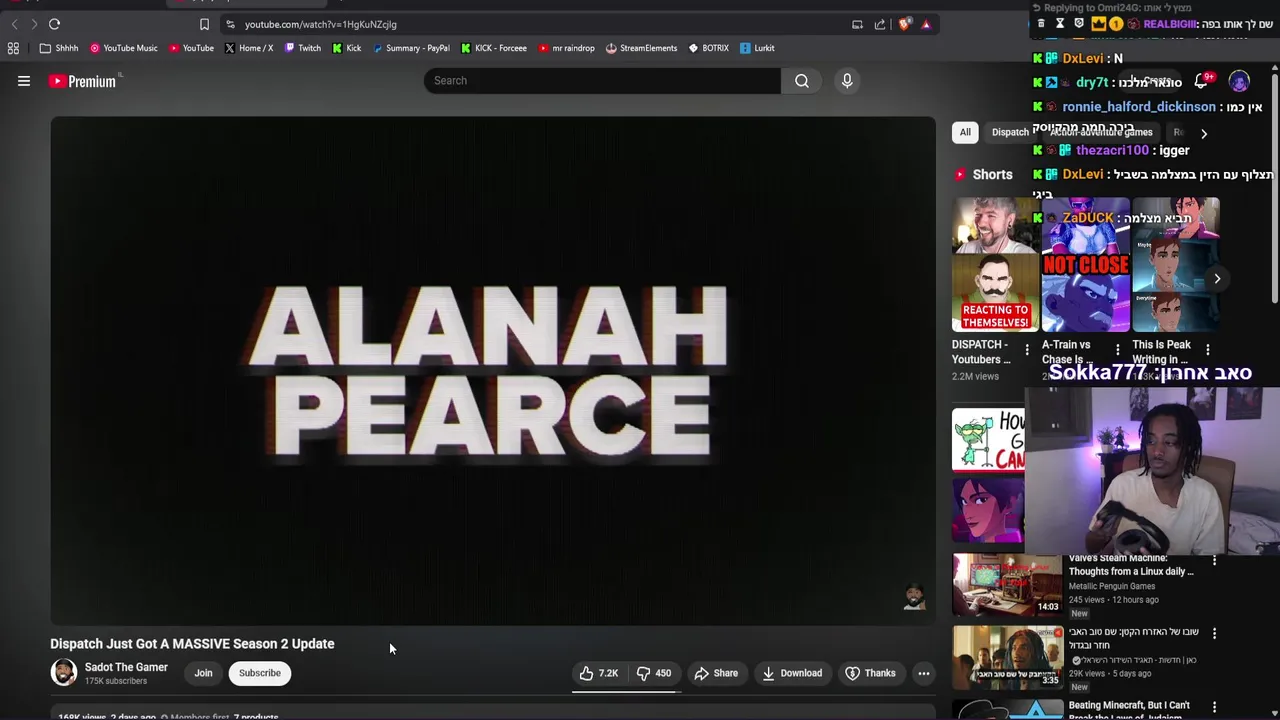1280x720 pixels.
Task: Click the share page icon in address bar
Action: (880, 24)
